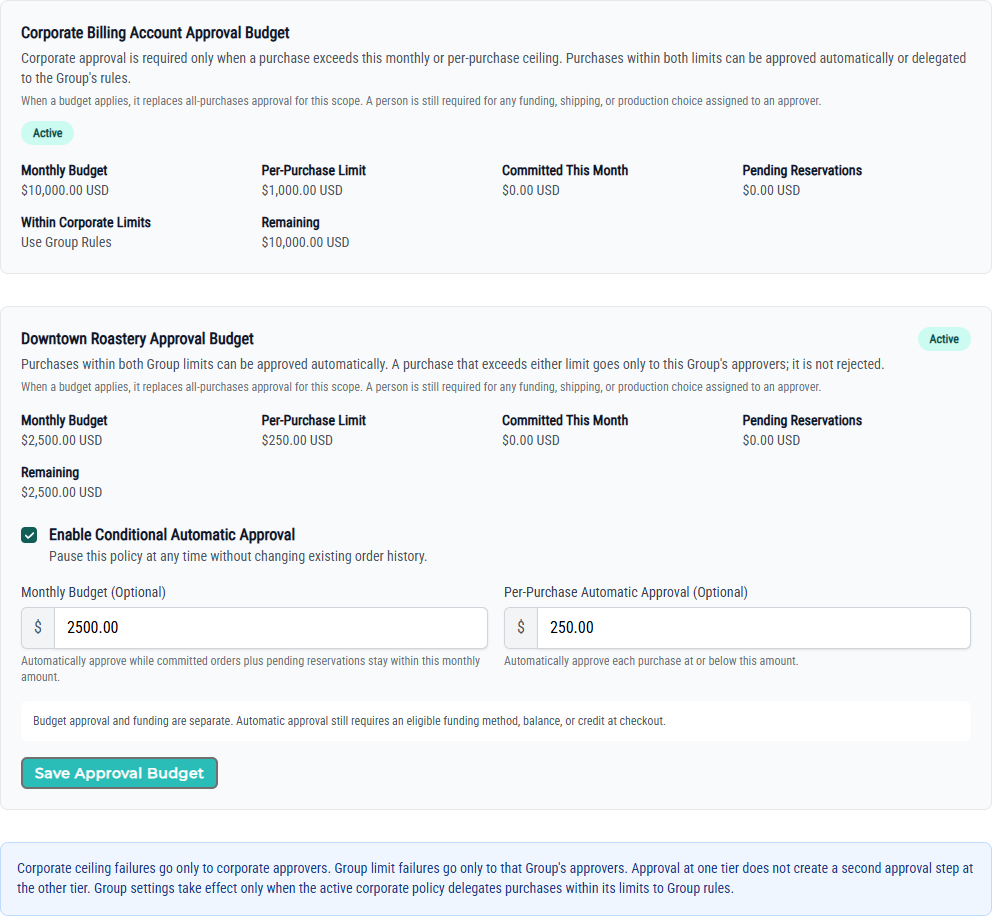Click the corporate $10,000.00 USD Monthly Budget value
Screen dimensions: 992x916
point(65,190)
